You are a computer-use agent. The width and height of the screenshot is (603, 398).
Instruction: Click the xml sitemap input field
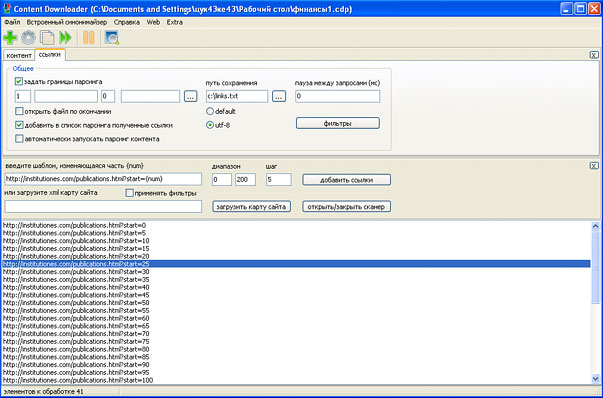103,206
